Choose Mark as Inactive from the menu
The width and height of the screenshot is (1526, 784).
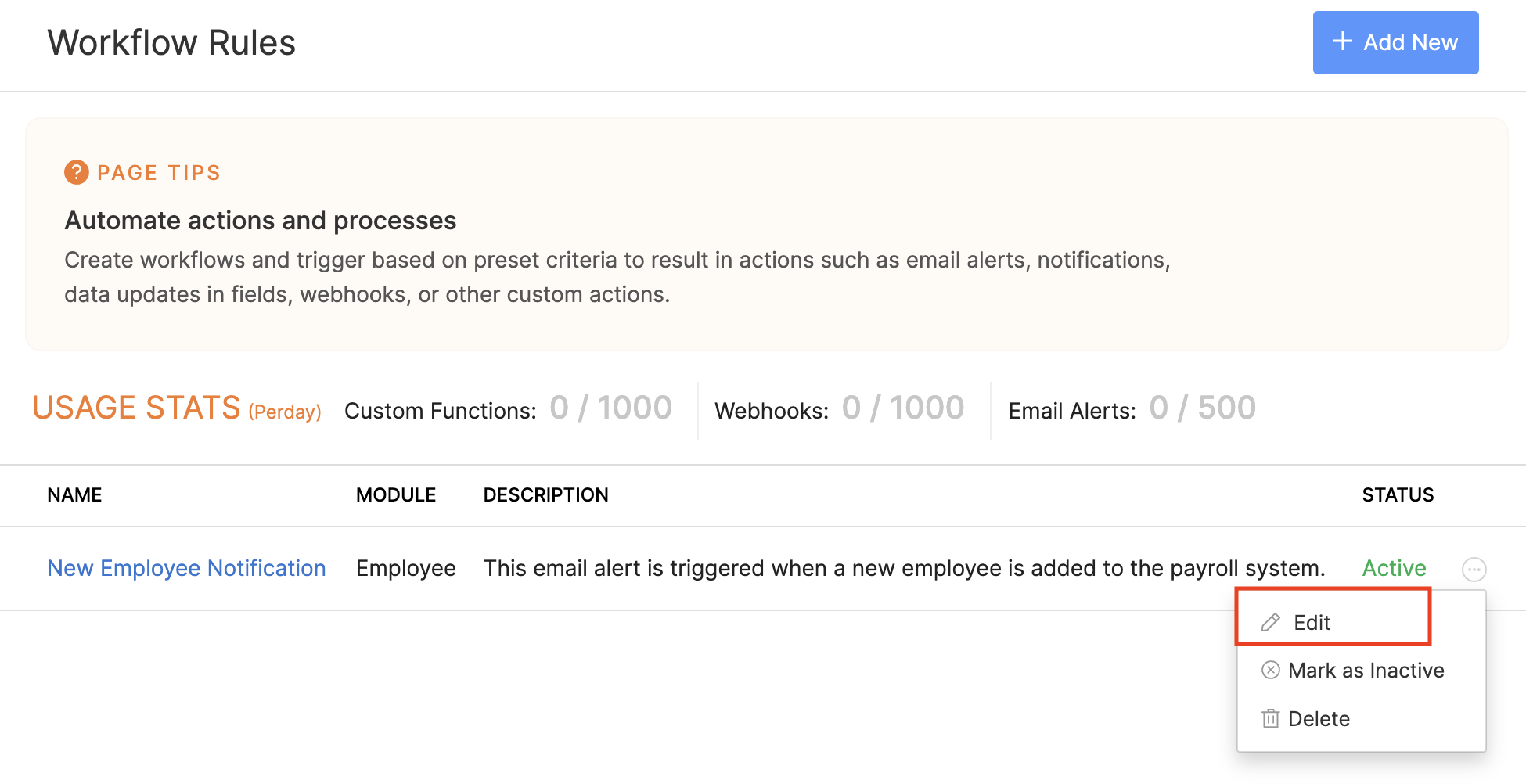(x=1367, y=670)
